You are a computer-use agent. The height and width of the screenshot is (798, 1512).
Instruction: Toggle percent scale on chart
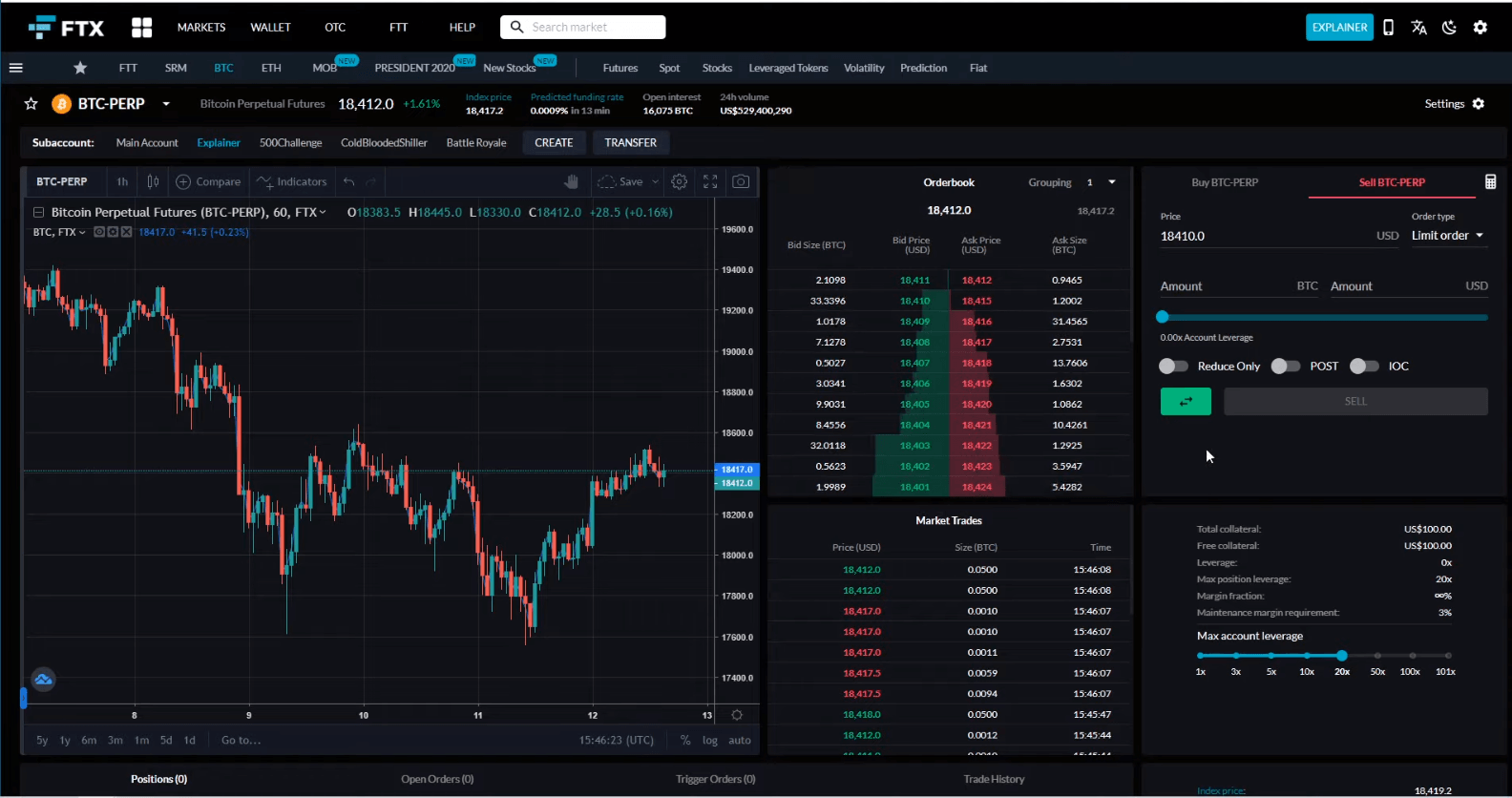pyautogui.click(x=685, y=740)
